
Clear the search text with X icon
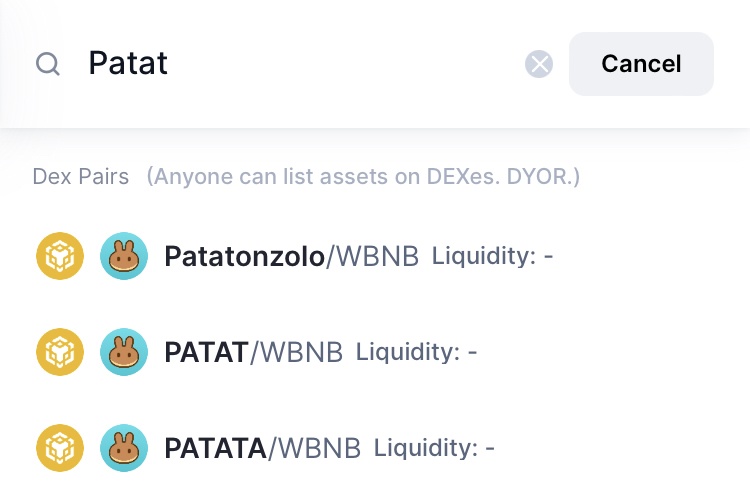(x=539, y=65)
